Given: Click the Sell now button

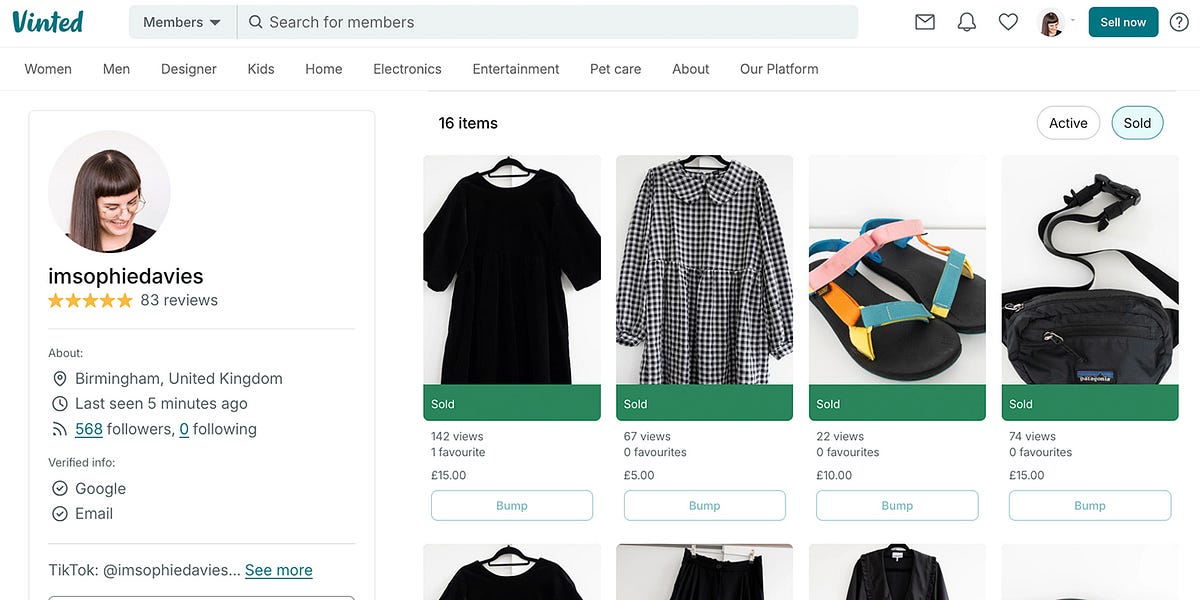Looking at the screenshot, I should [1123, 21].
